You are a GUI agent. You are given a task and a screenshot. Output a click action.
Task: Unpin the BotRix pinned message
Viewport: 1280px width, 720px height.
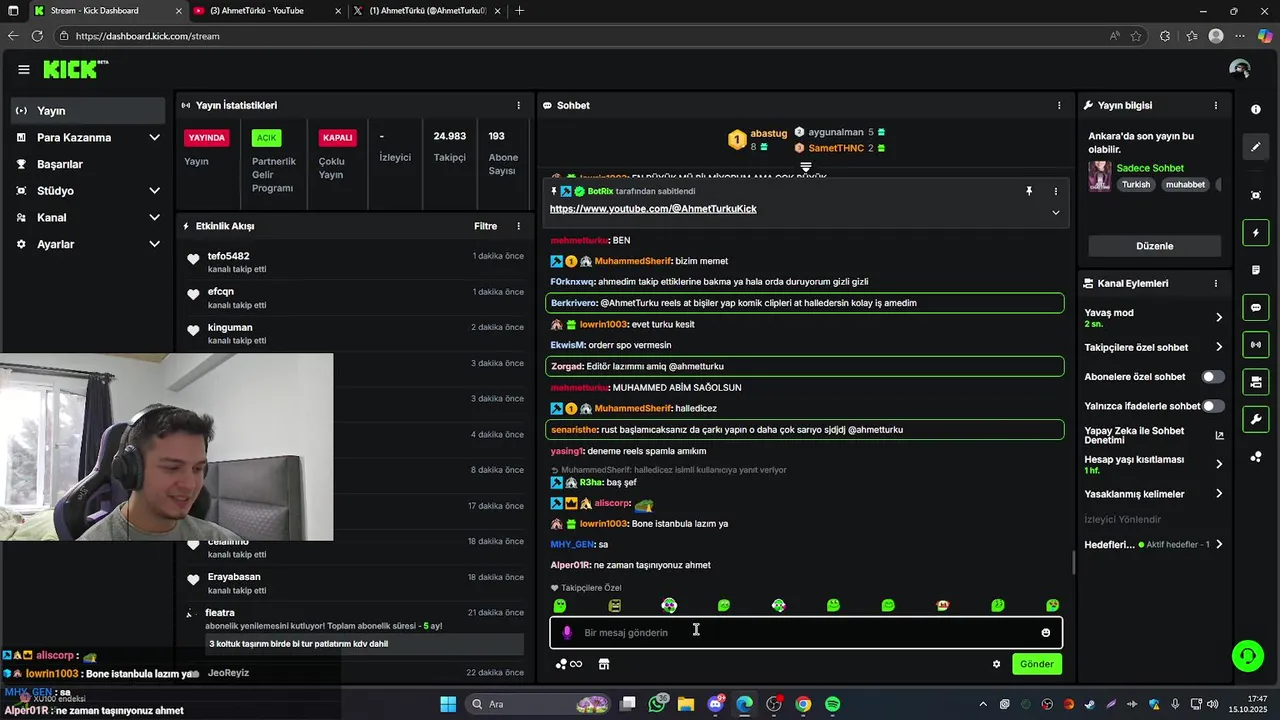1029,191
